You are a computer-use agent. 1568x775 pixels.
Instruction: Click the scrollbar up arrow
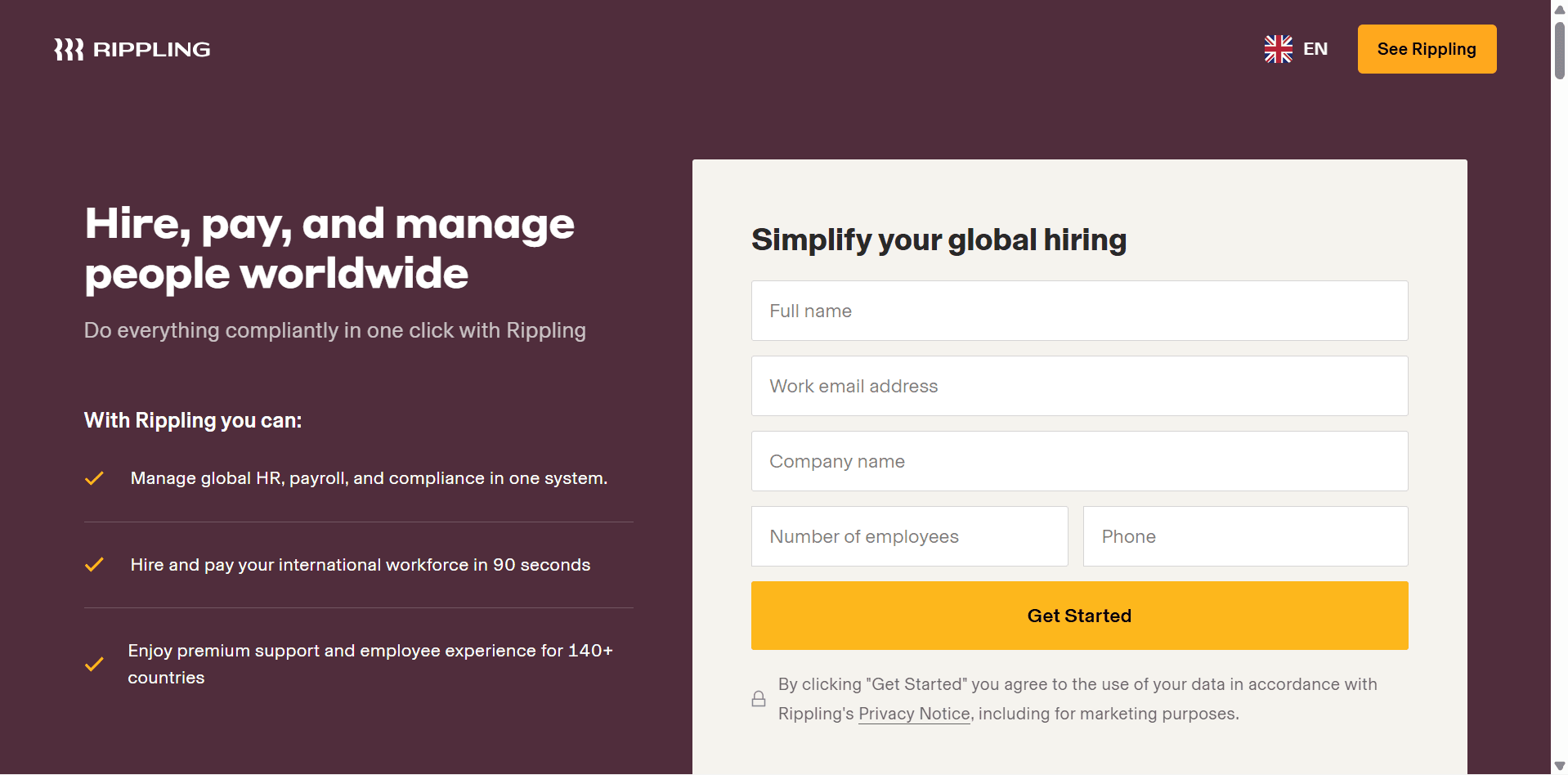point(1559,9)
